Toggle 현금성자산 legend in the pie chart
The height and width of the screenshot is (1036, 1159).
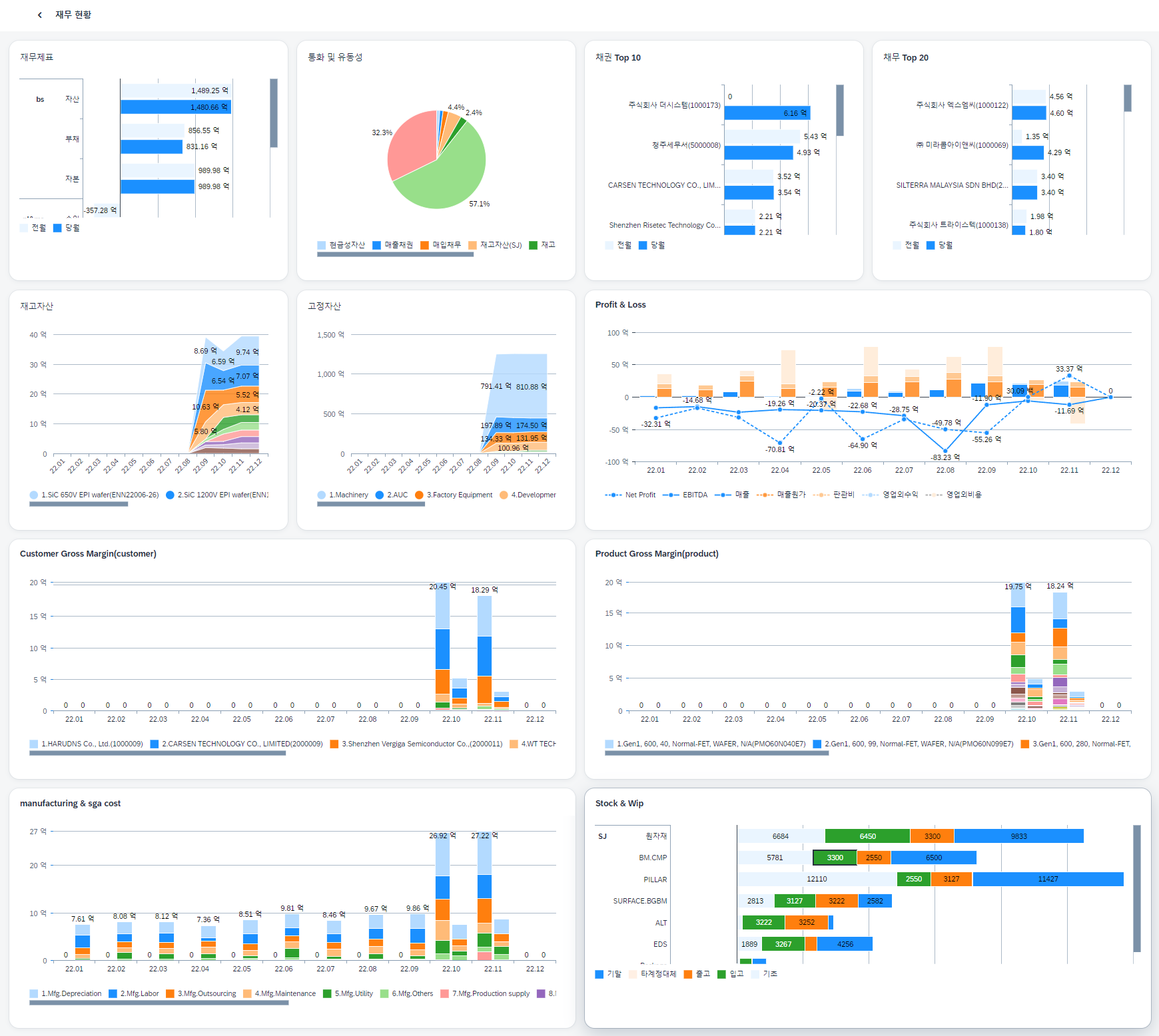pyautogui.click(x=342, y=245)
